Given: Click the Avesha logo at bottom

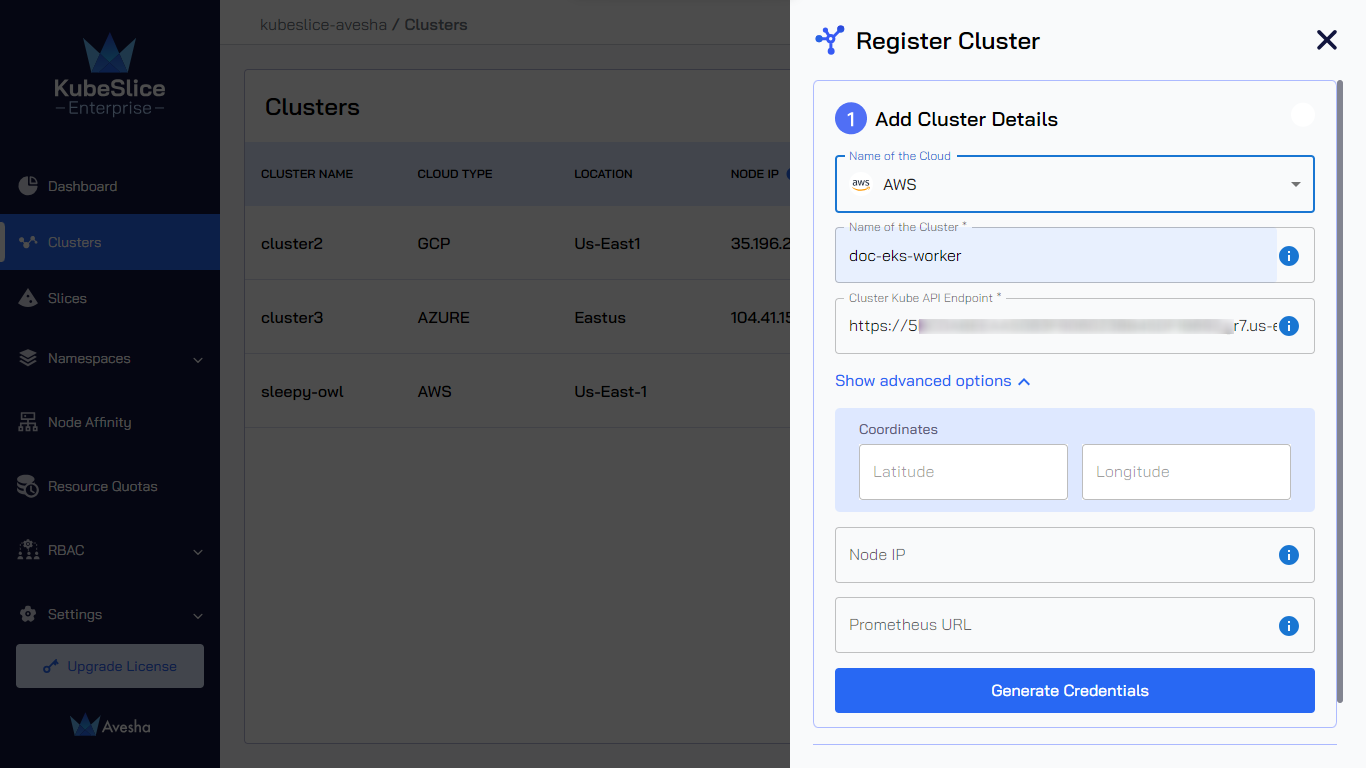Looking at the screenshot, I should pyautogui.click(x=110, y=726).
